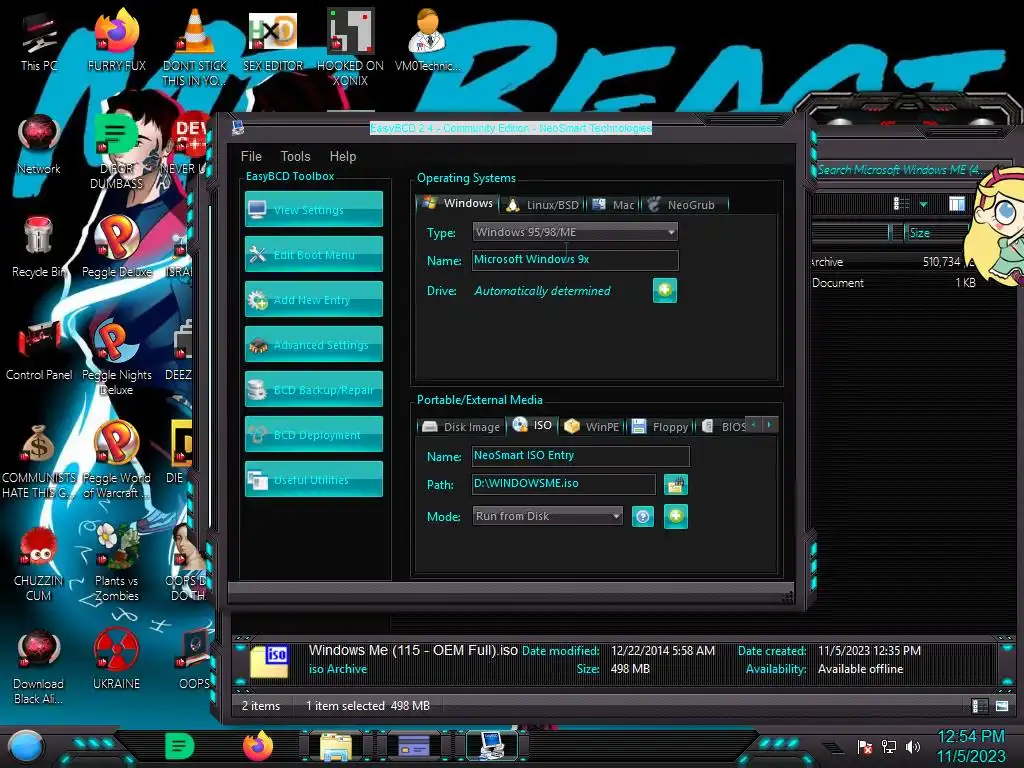The height and width of the screenshot is (768, 1024).
Task: Expand the Windows Type dropdown
Action: 575,232
